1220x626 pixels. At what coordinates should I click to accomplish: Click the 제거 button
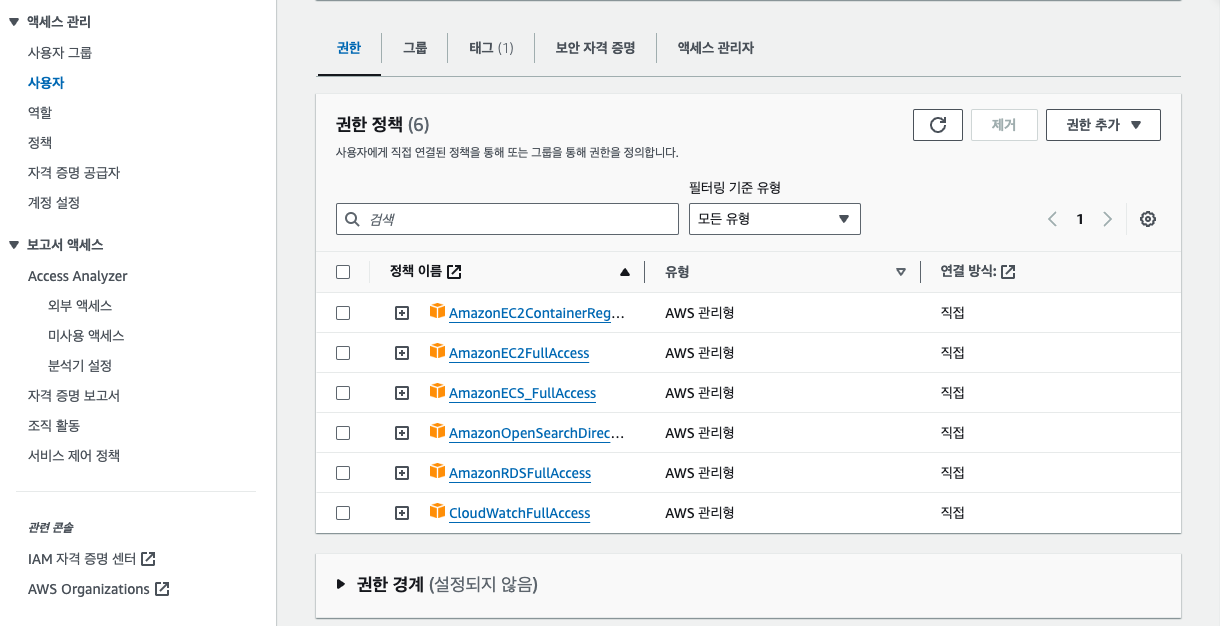point(1004,125)
